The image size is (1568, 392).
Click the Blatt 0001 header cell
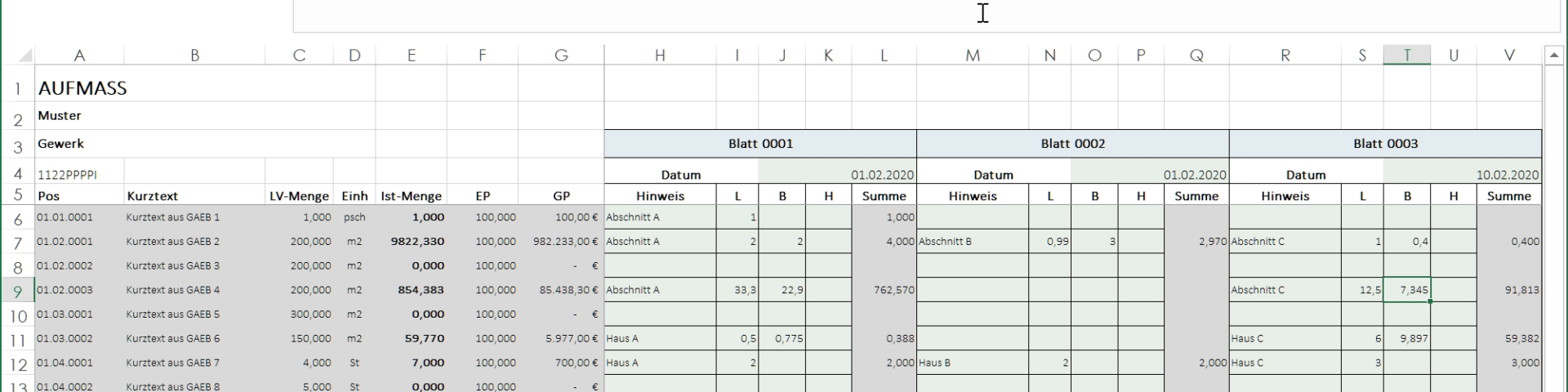pos(760,144)
